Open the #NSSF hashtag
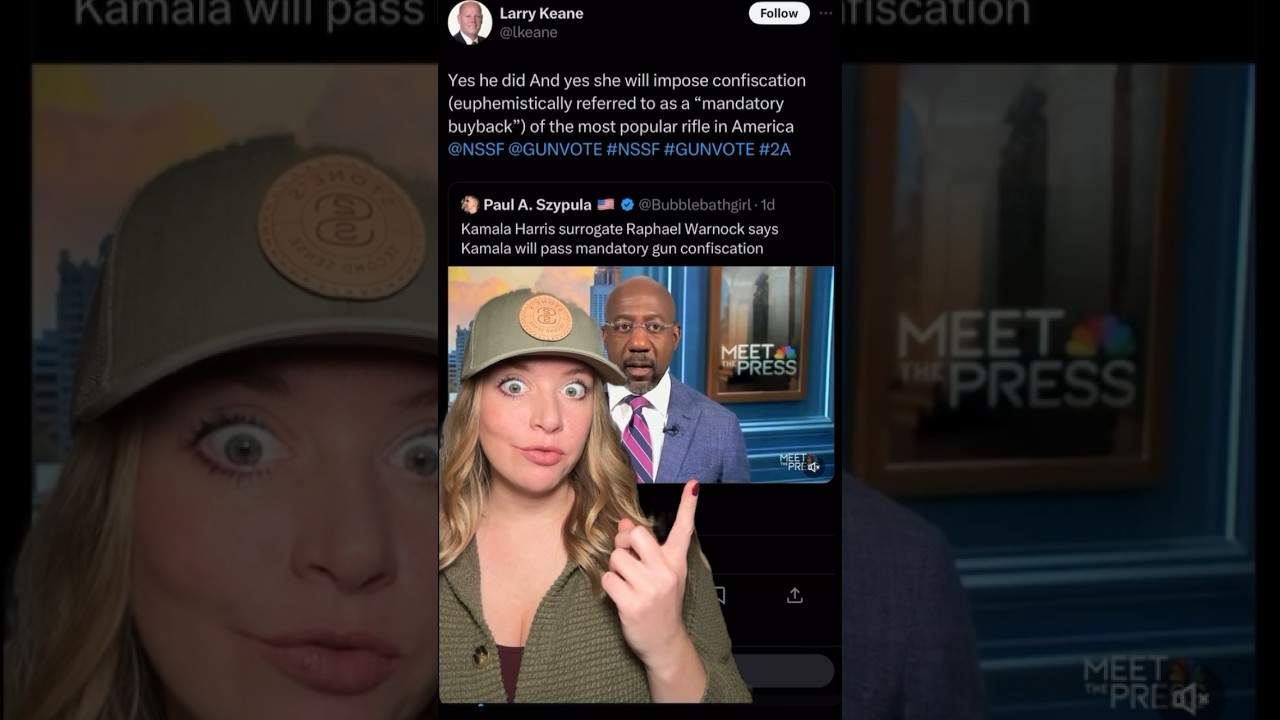 point(633,149)
